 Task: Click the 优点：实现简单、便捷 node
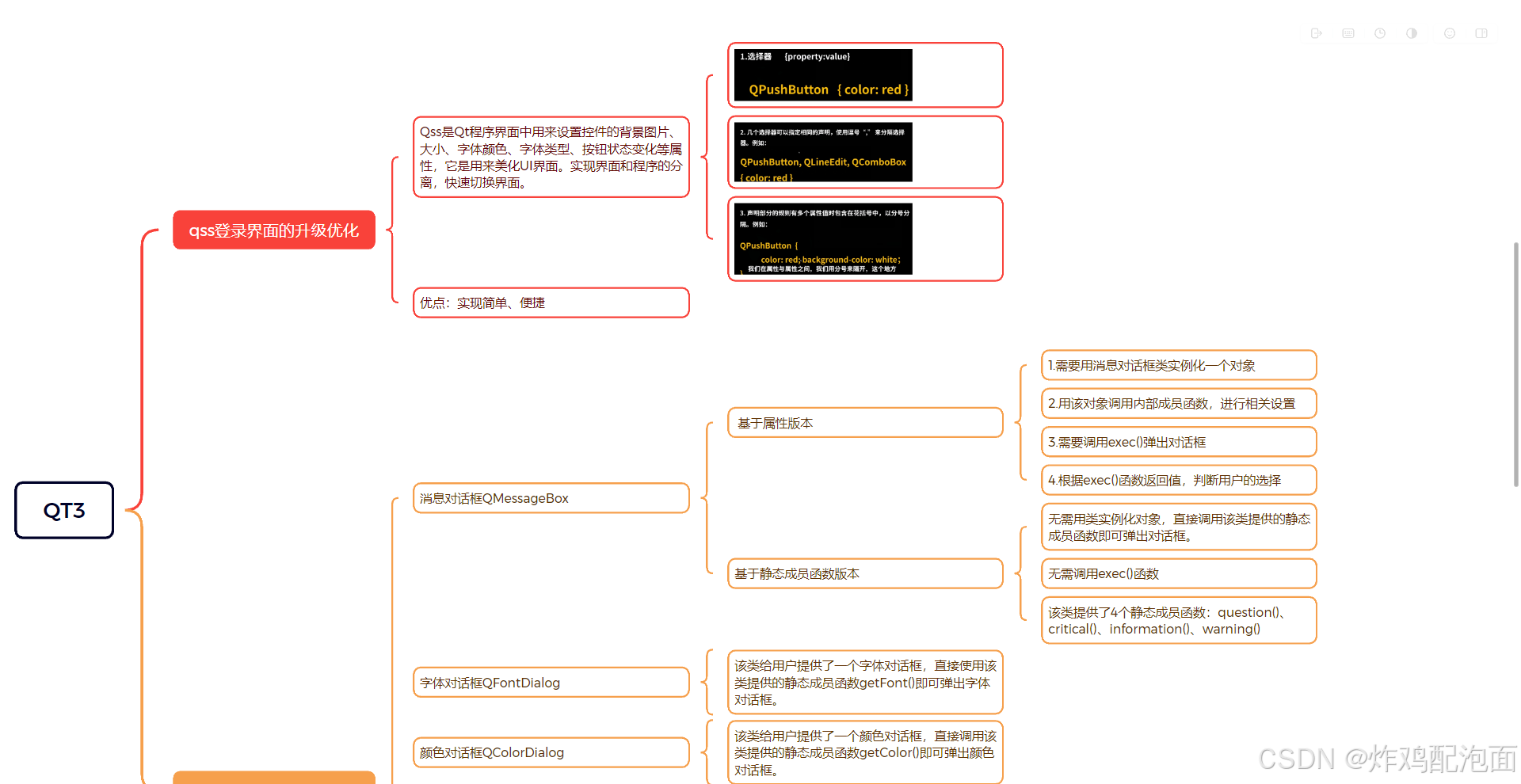[x=551, y=303]
